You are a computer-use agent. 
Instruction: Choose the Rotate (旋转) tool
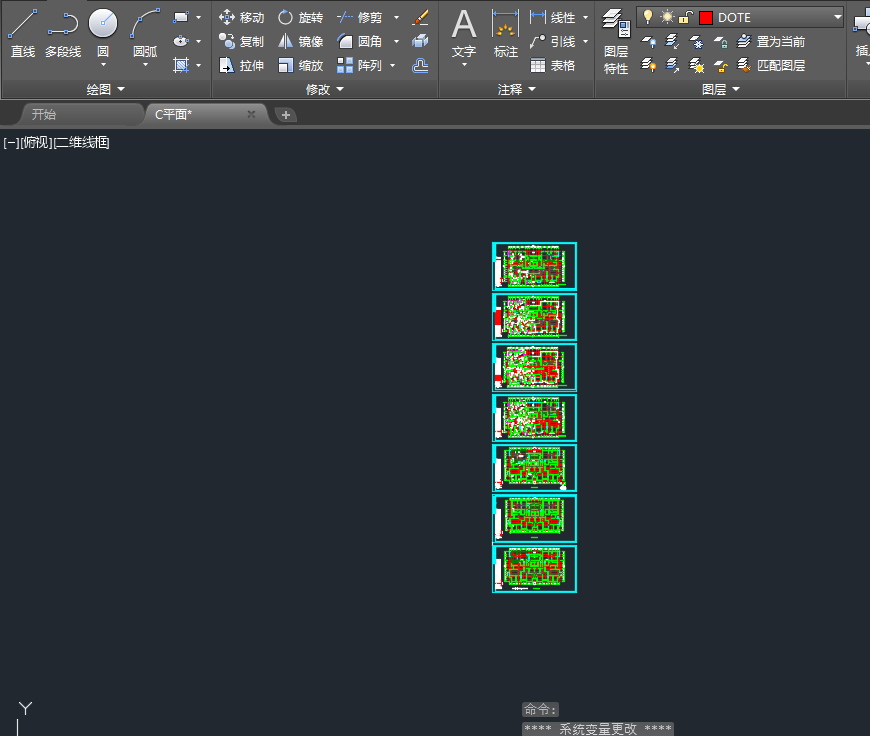[x=300, y=17]
